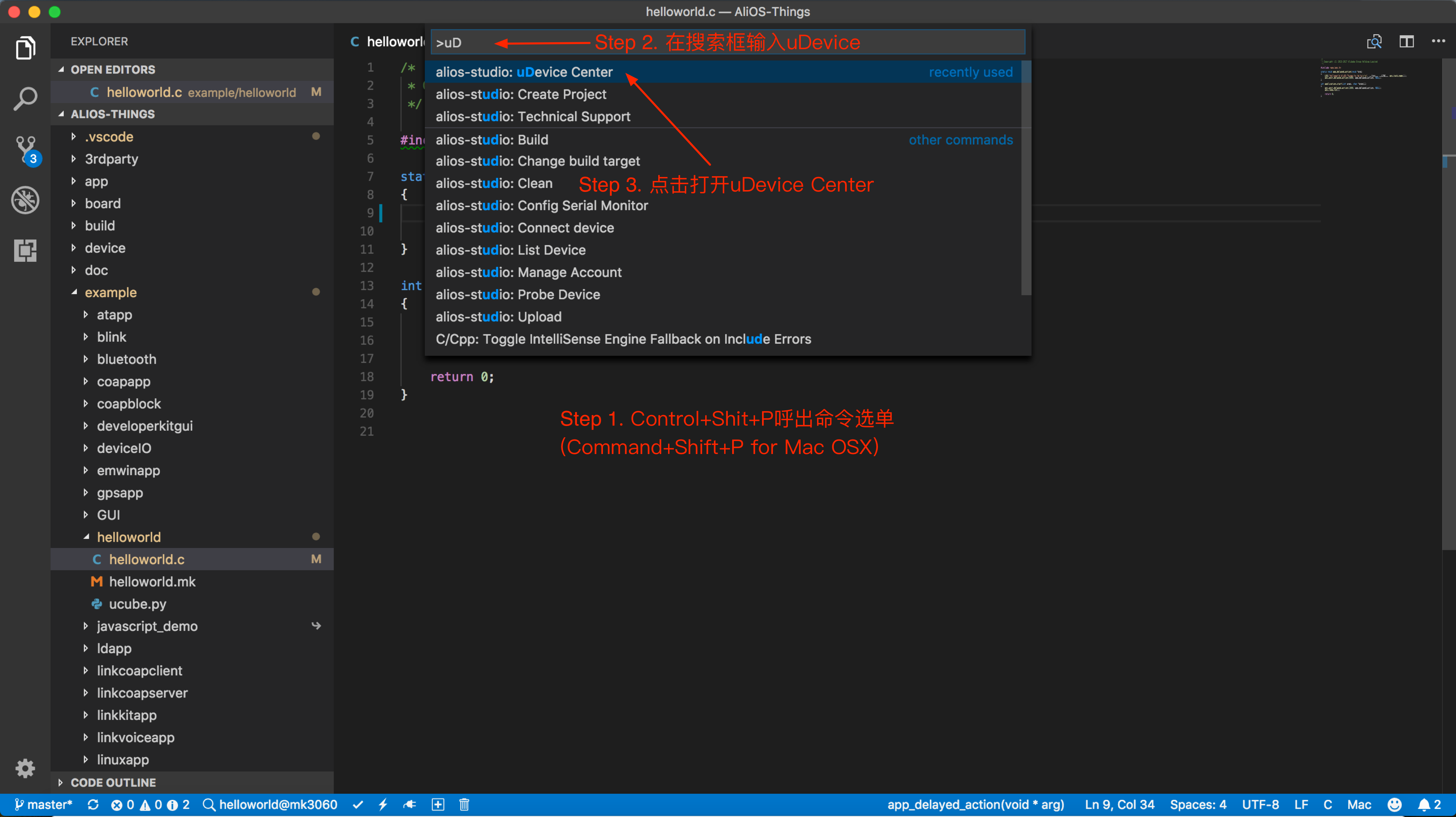The height and width of the screenshot is (817, 1456).
Task: Open the Source Control view in the activity bar
Action: 25,150
